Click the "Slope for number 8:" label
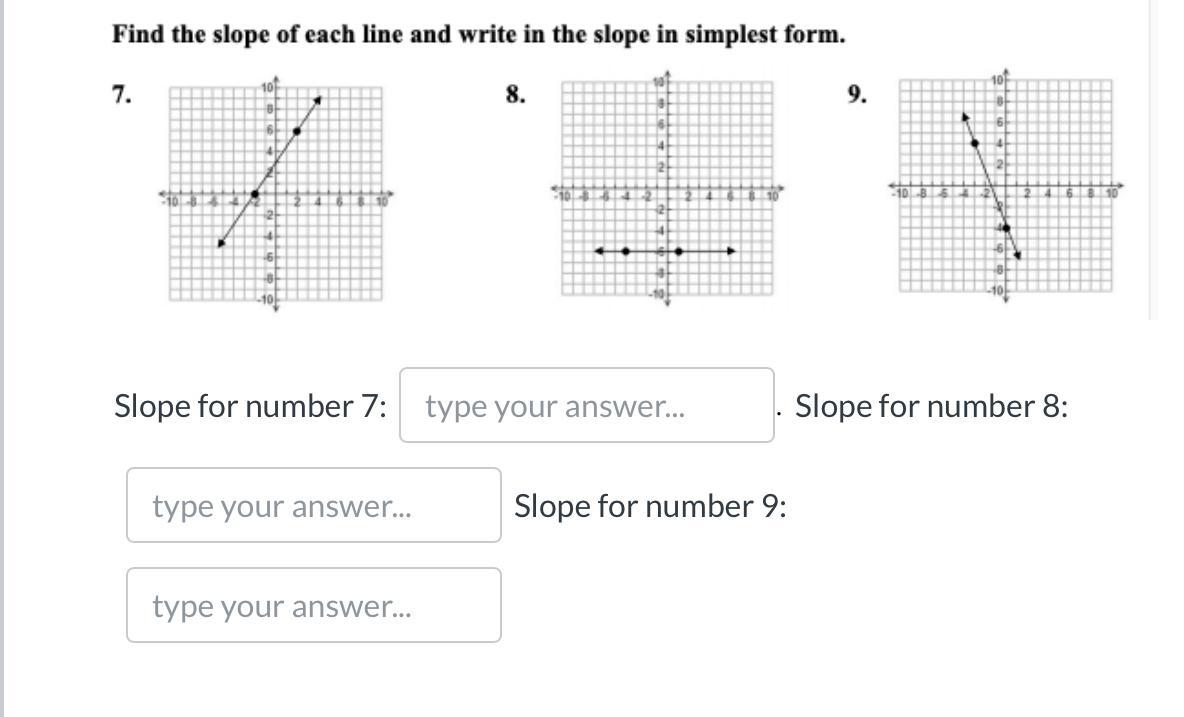 coord(931,406)
